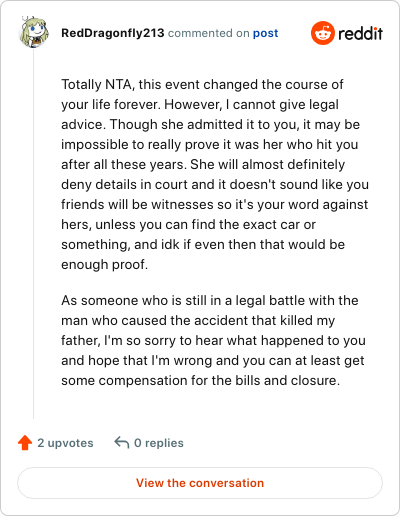Click the vertical comment thread line
400x516 pixels.
coord(33,233)
